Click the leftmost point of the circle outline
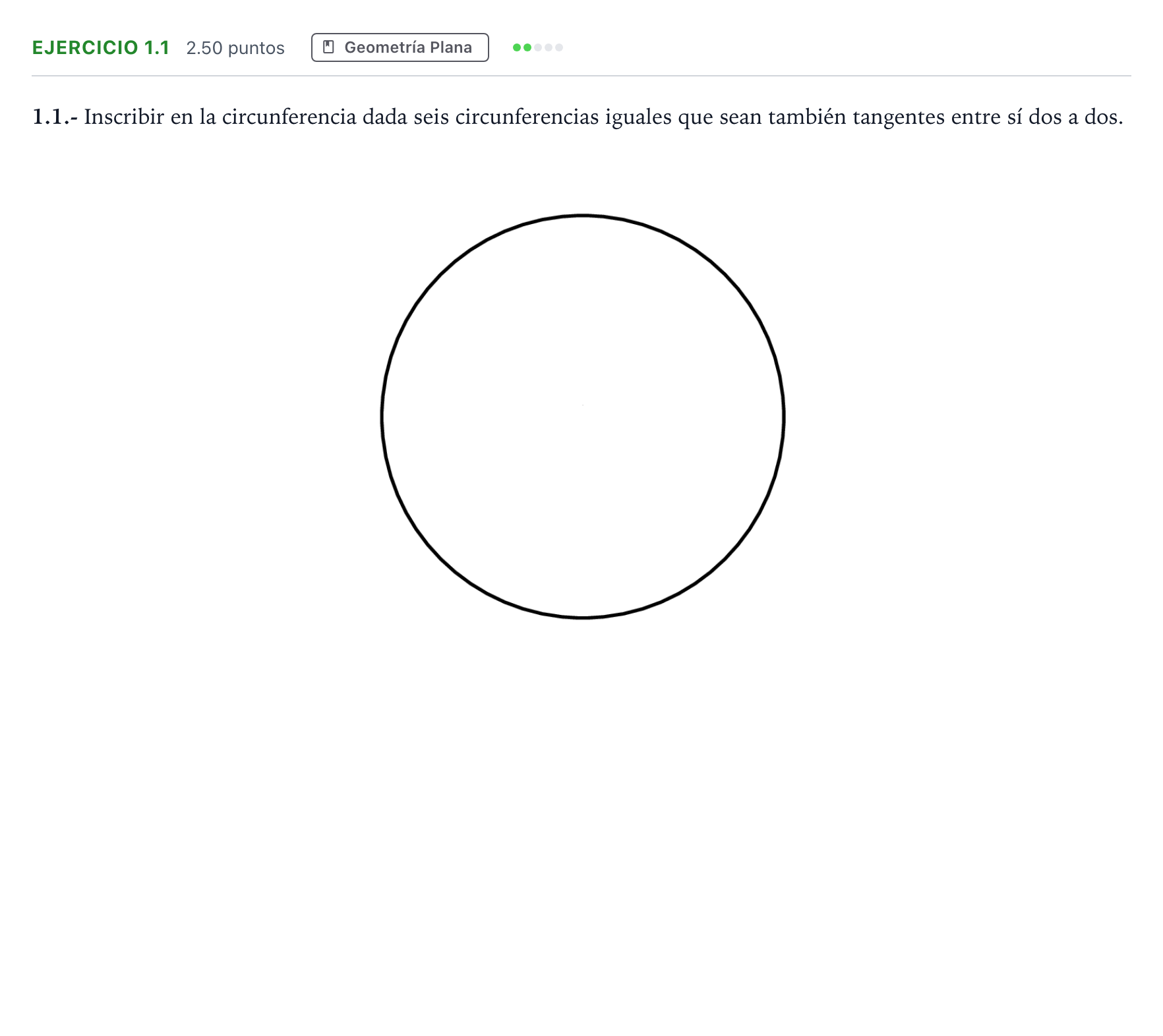This screenshot has height=1036, width=1163. [382, 417]
